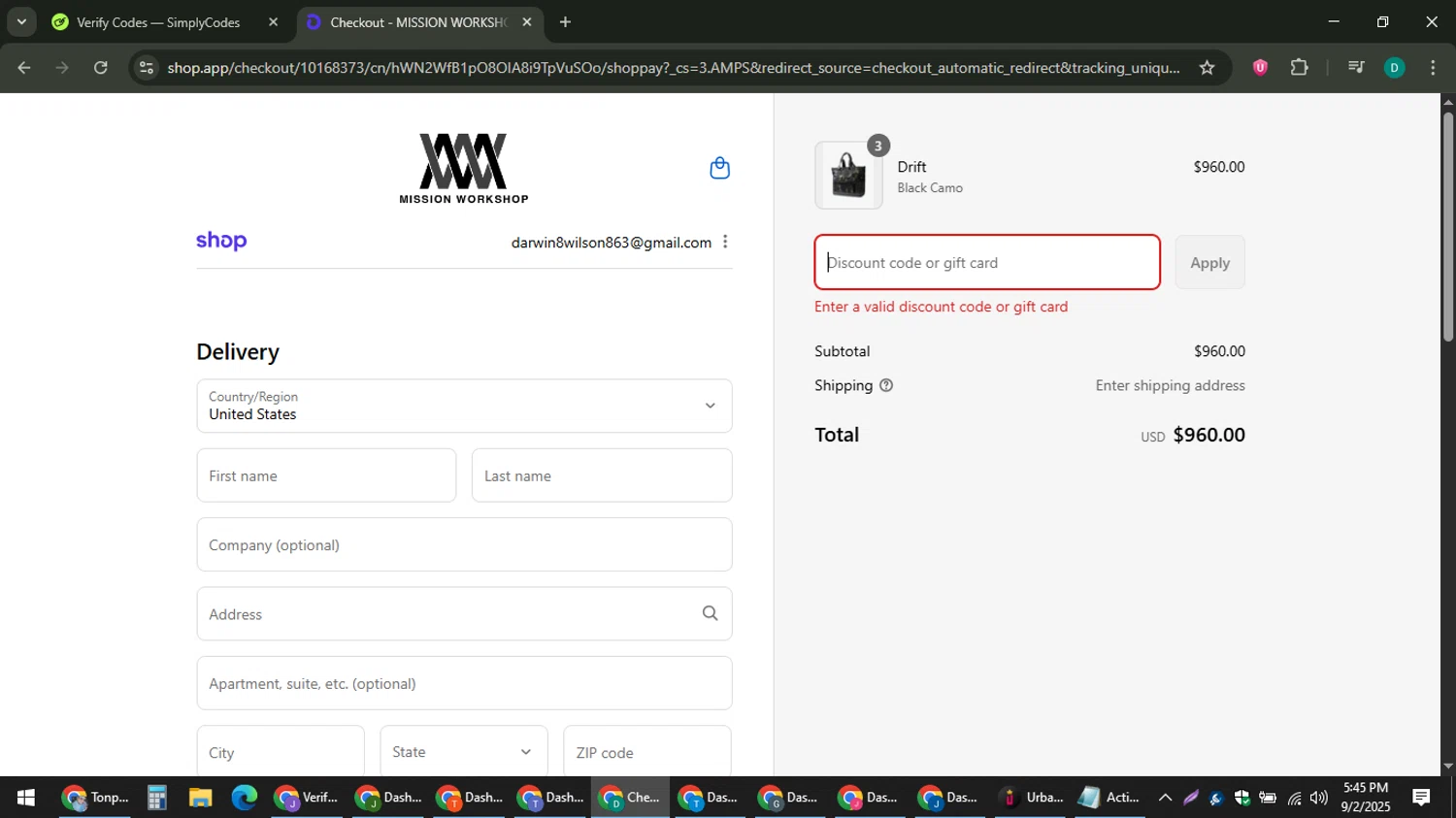
Task: Switch to the Urba... taskbar app
Action: (x=1031, y=798)
